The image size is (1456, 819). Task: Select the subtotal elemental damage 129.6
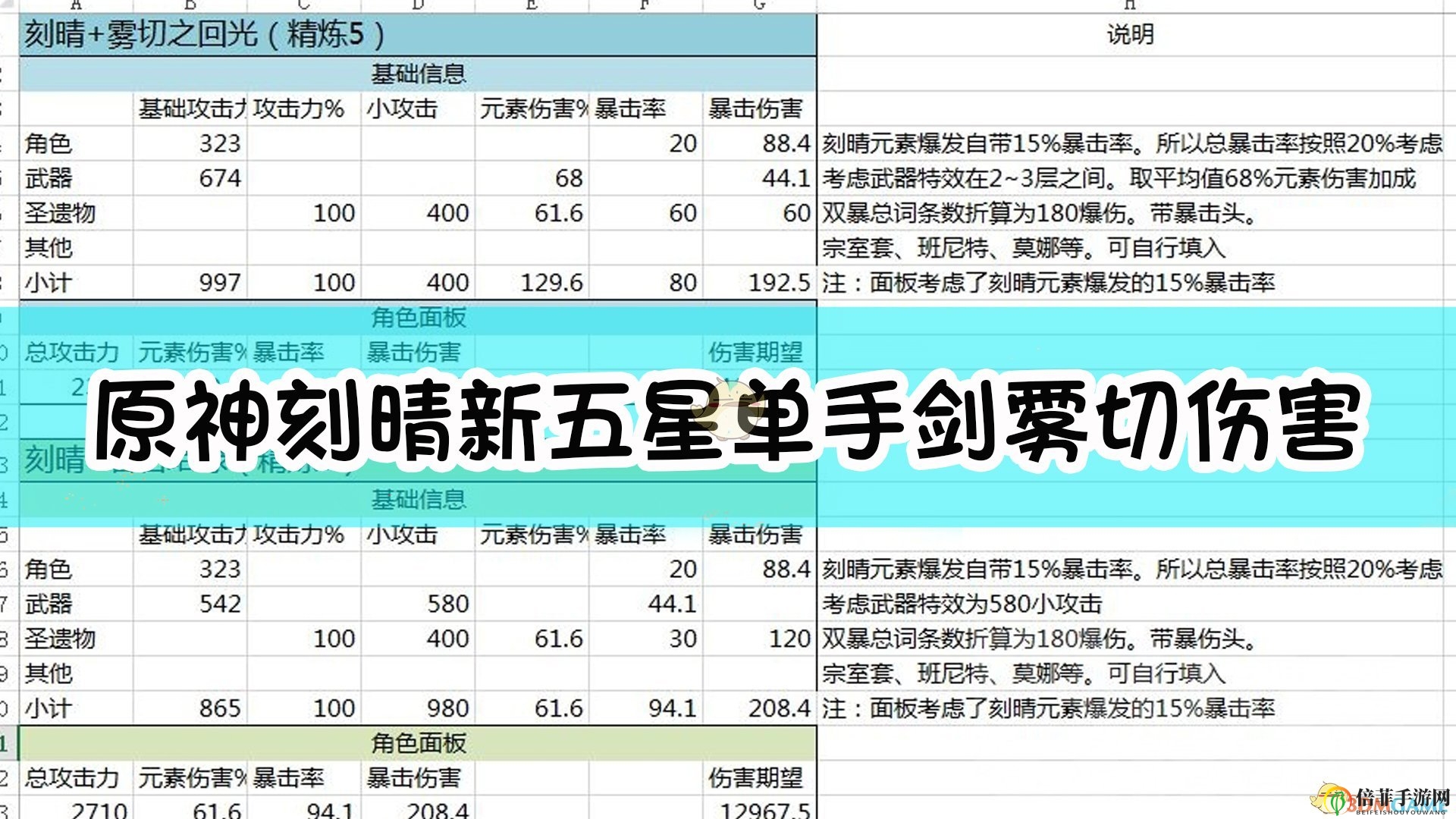click(532, 284)
